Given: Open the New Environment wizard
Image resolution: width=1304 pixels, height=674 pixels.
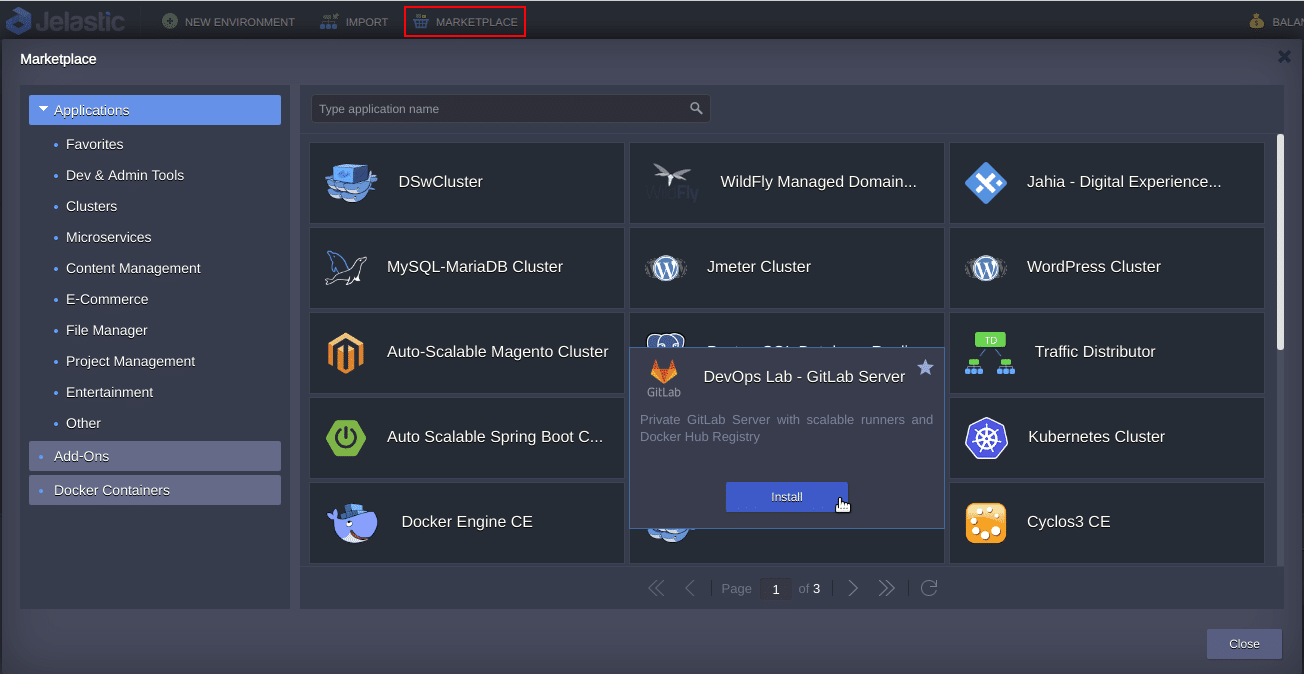Looking at the screenshot, I should click(228, 21).
